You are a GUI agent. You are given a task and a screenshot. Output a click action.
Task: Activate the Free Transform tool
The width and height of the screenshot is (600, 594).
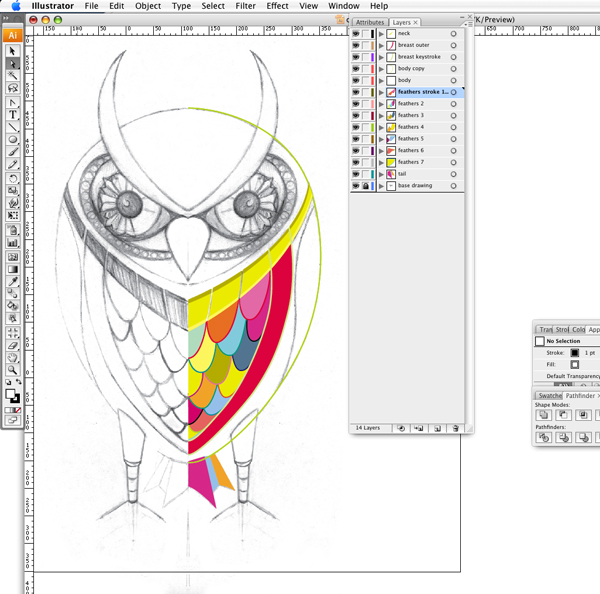click(x=13, y=215)
